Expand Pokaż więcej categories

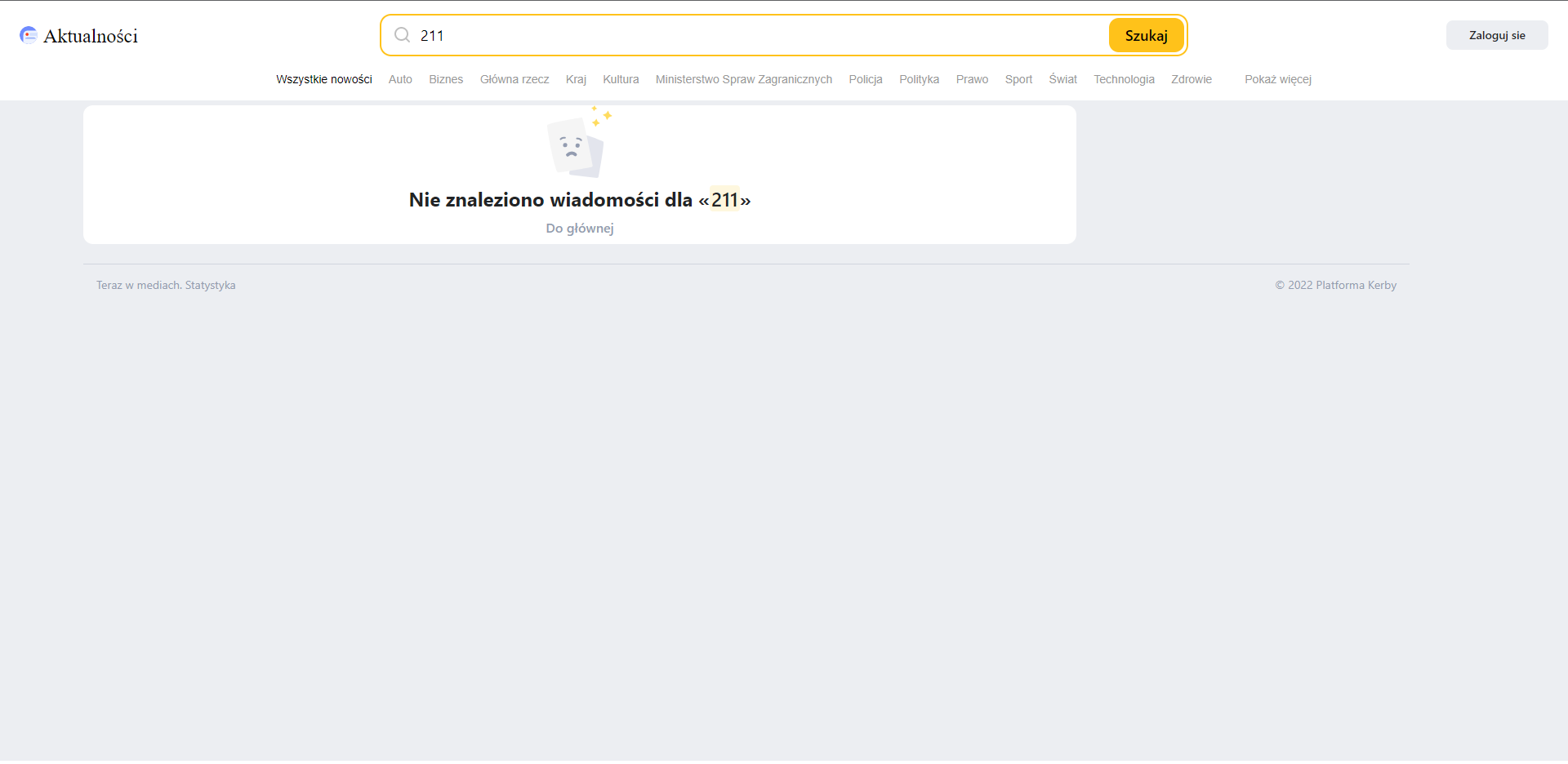pyautogui.click(x=1278, y=79)
